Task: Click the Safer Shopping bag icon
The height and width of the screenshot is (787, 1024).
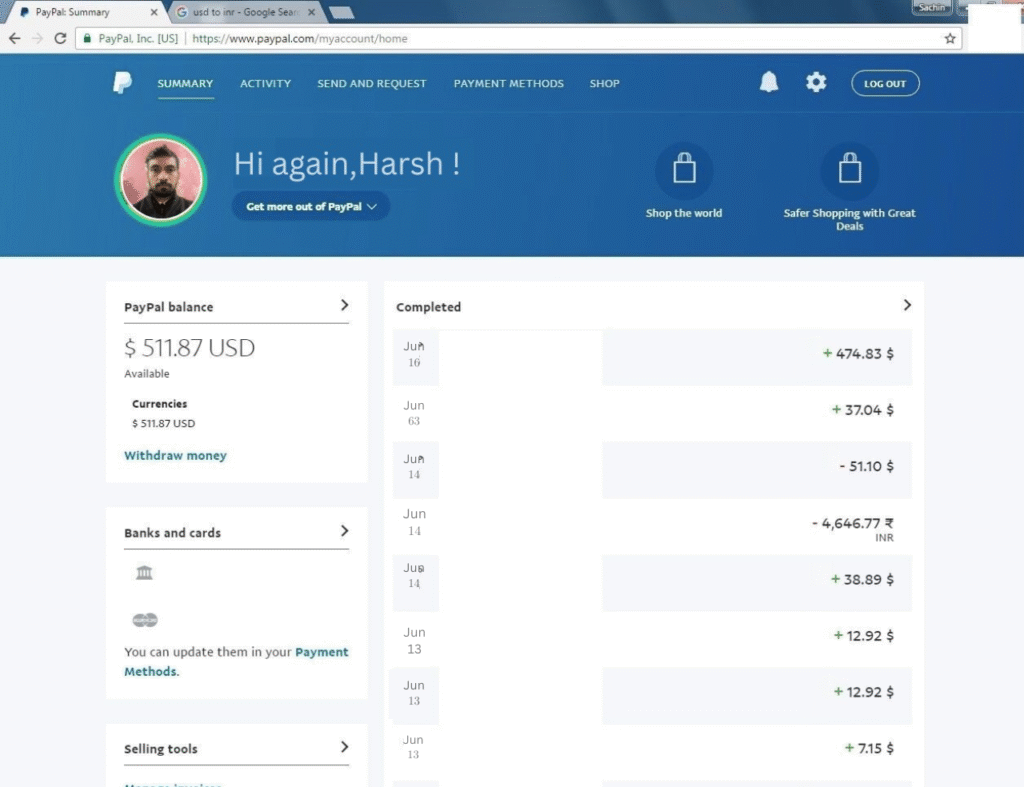Action: pos(849,170)
